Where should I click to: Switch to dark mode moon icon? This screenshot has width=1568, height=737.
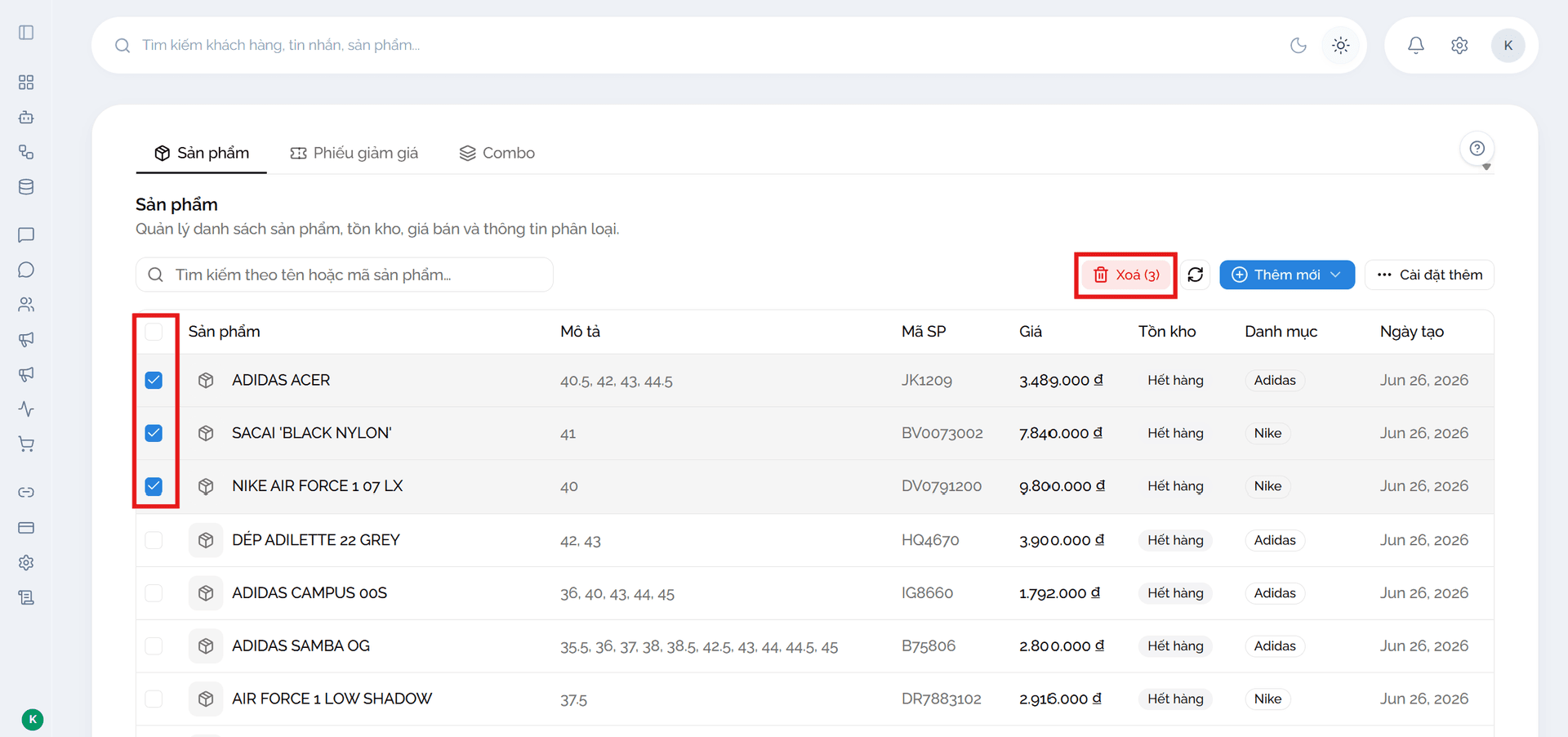[x=1298, y=46]
